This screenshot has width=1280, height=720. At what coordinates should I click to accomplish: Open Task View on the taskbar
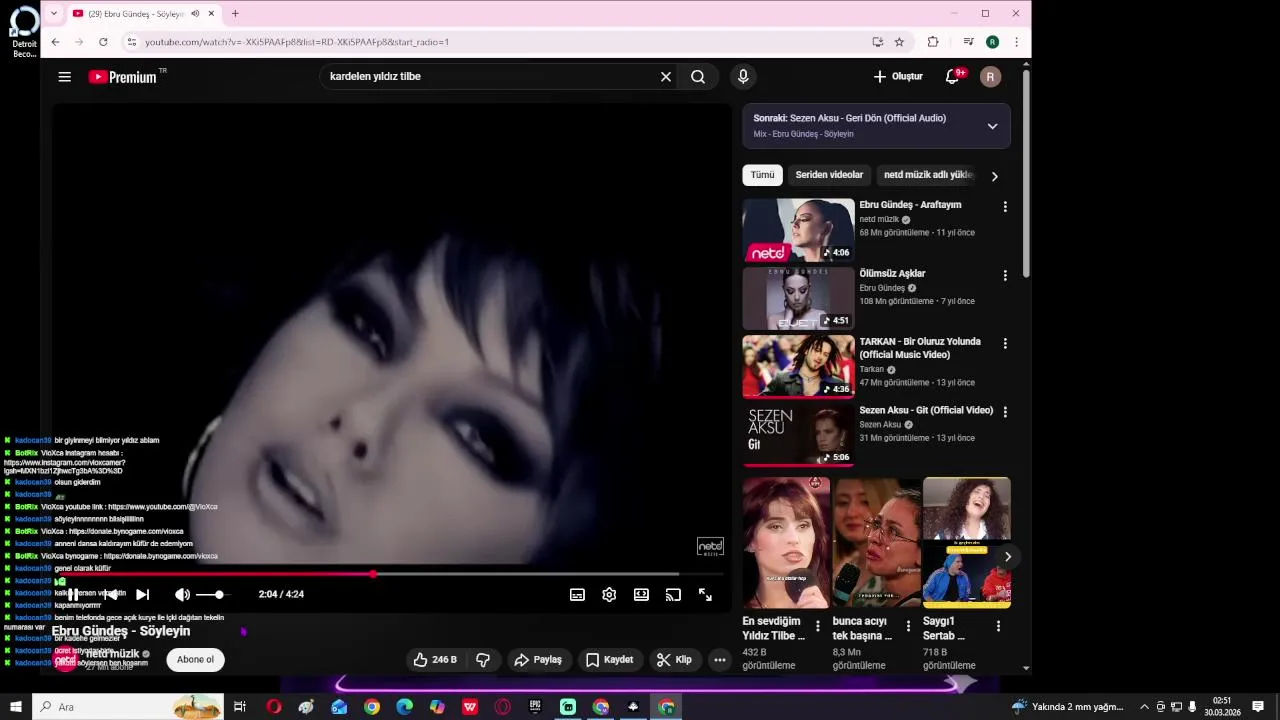pos(240,707)
